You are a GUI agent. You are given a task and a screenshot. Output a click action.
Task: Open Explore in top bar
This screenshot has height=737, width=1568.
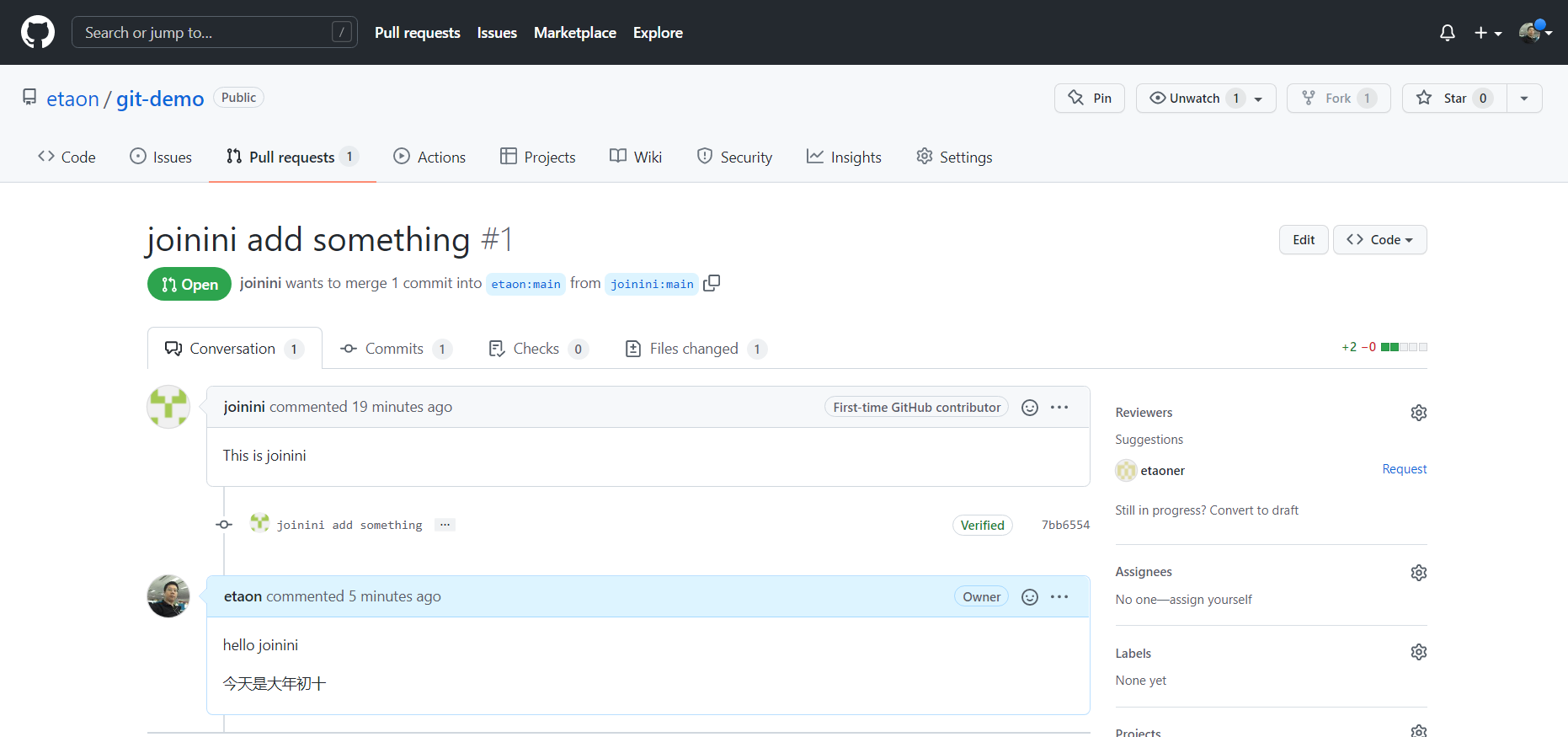tap(658, 33)
